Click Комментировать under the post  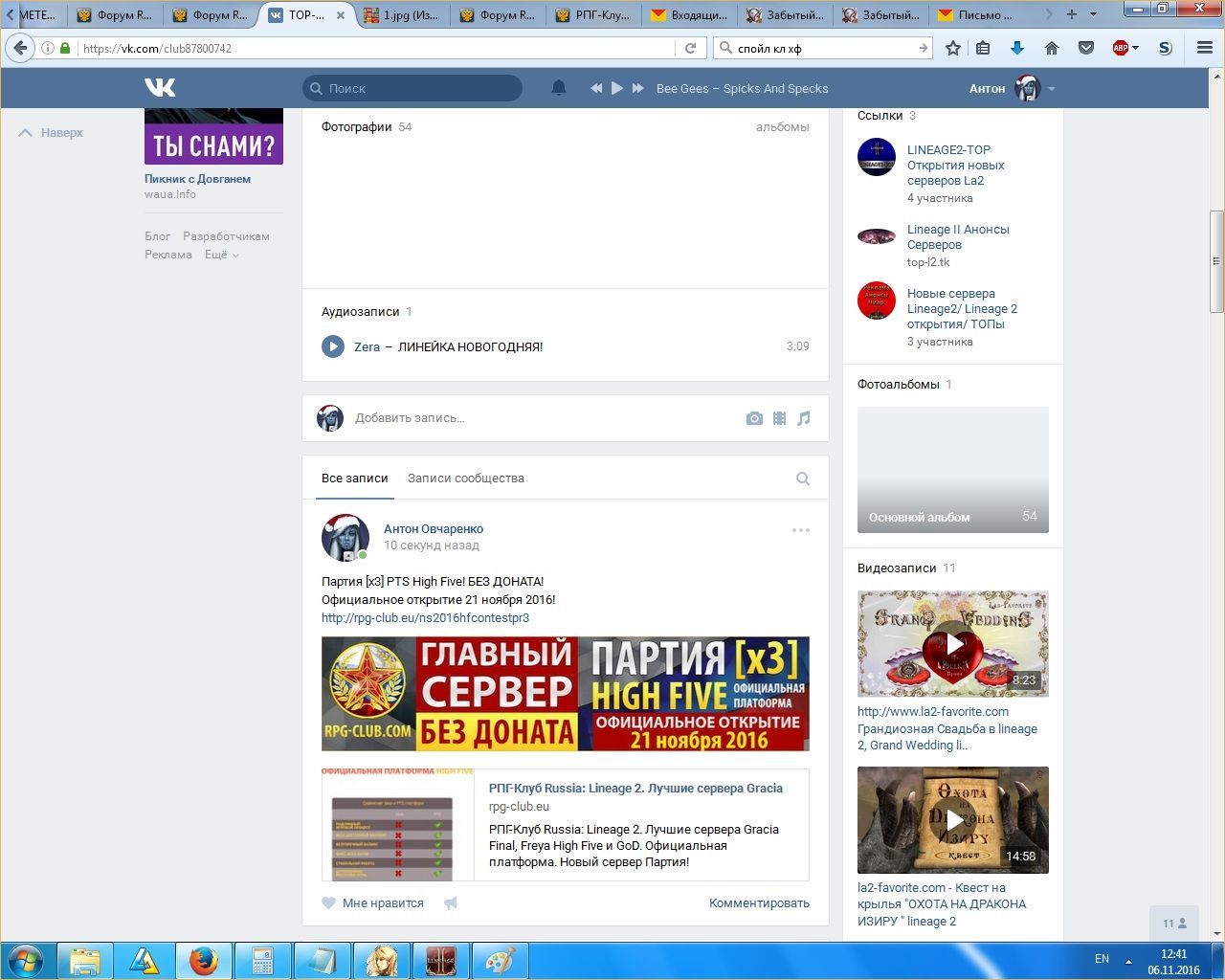759,903
